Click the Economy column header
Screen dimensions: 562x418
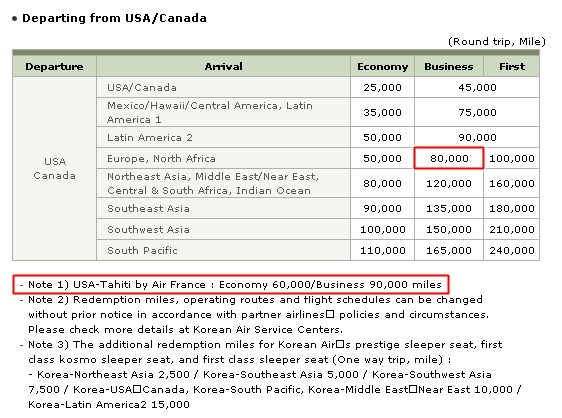pos(382,66)
